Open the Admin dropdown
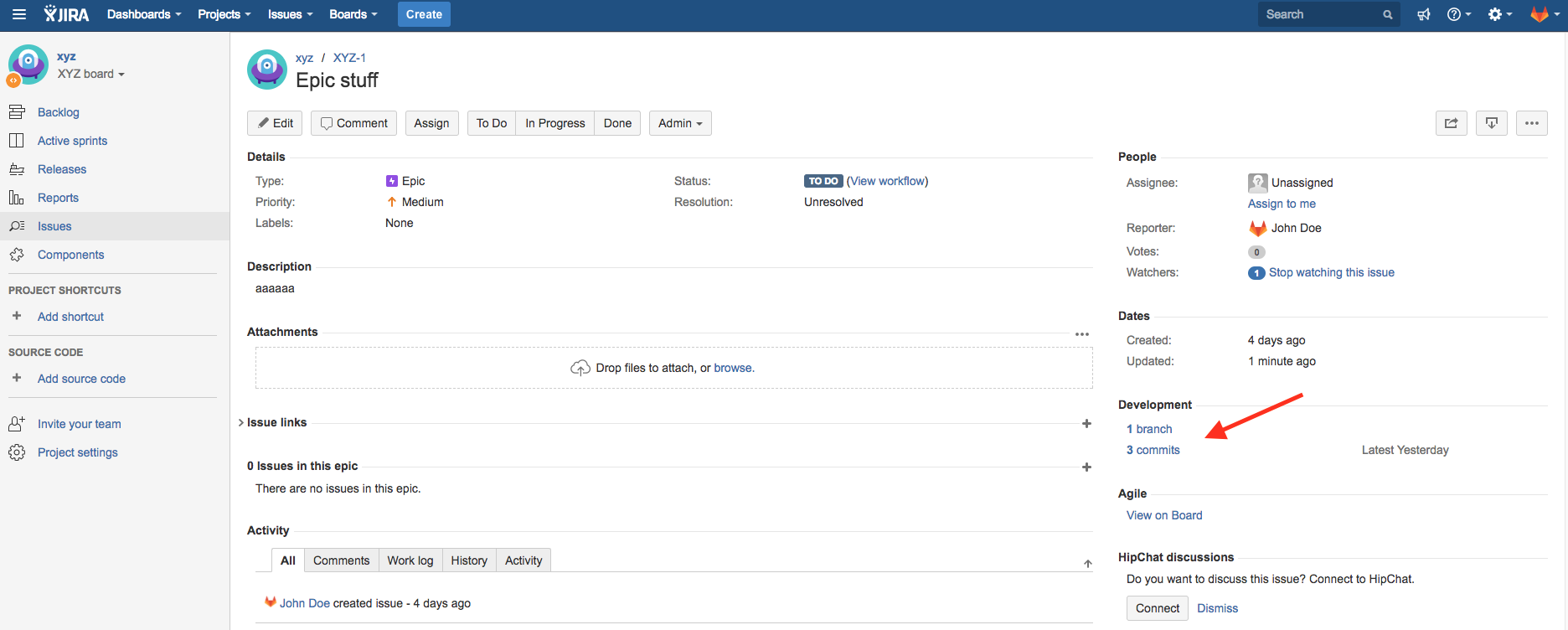The image size is (1568, 630). (679, 123)
